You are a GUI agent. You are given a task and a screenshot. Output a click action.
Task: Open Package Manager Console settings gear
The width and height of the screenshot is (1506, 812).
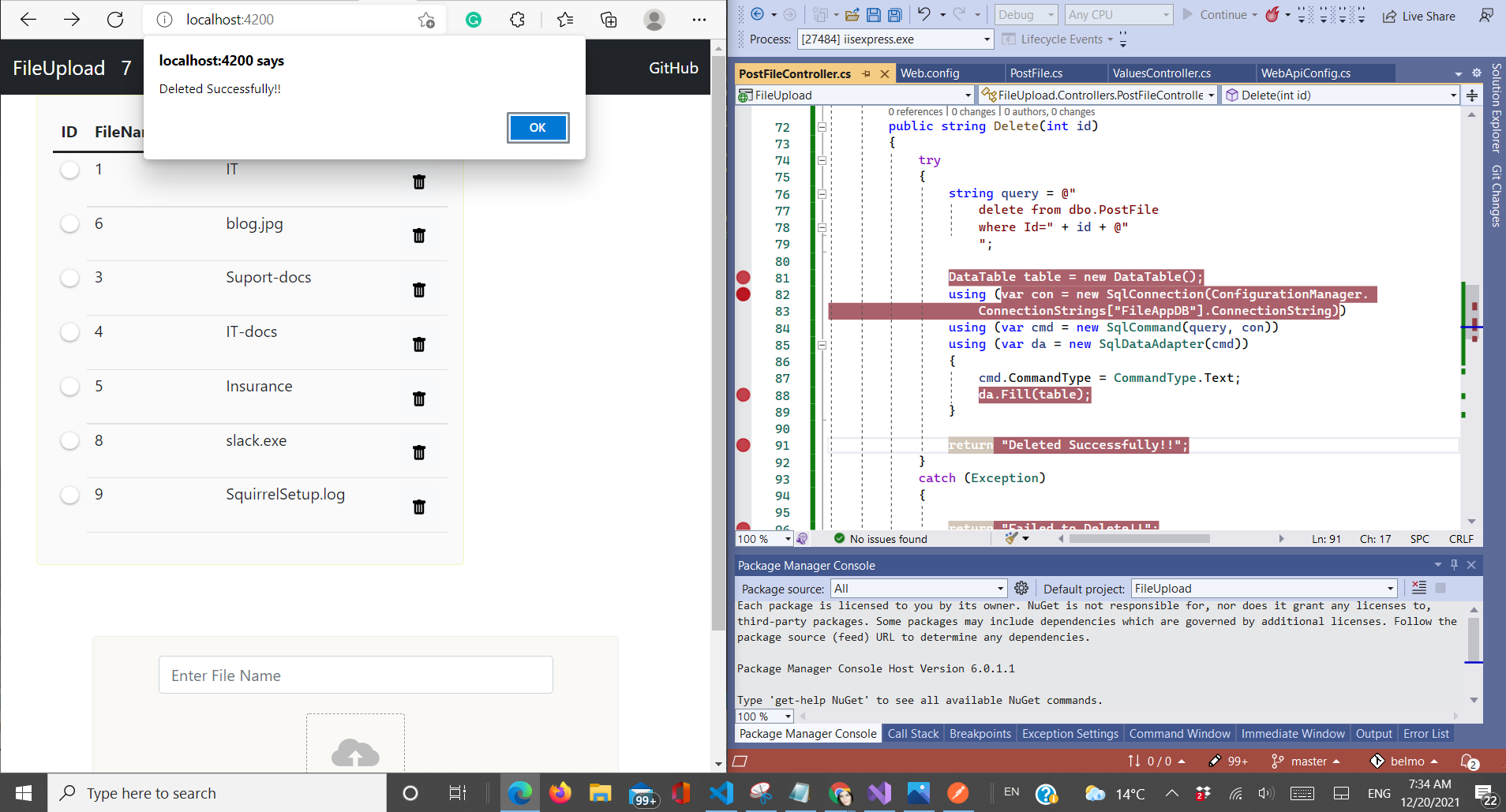point(1021,588)
